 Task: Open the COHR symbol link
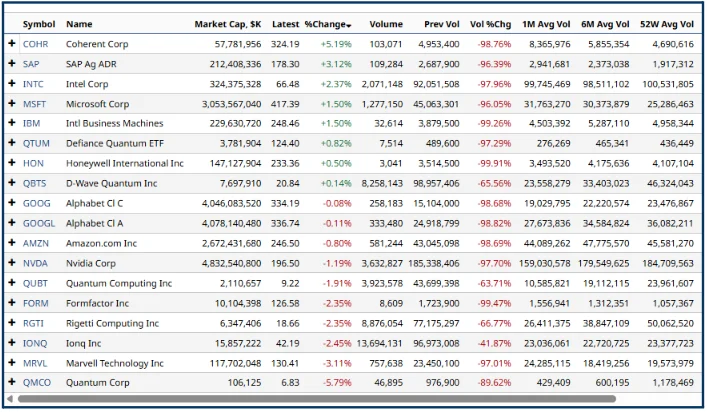pos(36,44)
